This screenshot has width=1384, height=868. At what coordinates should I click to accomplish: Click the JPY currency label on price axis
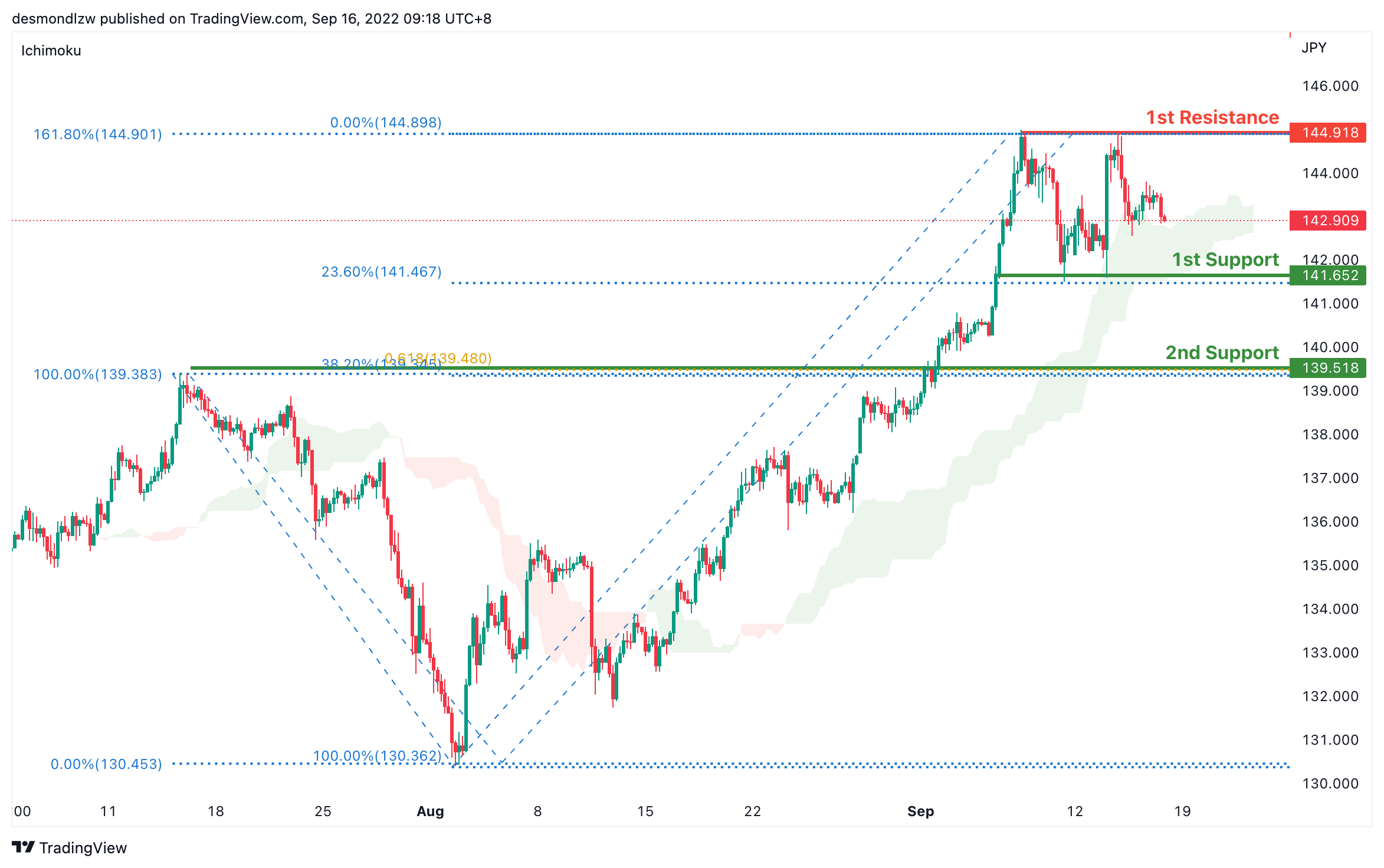pyautogui.click(x=1314, y=48)
